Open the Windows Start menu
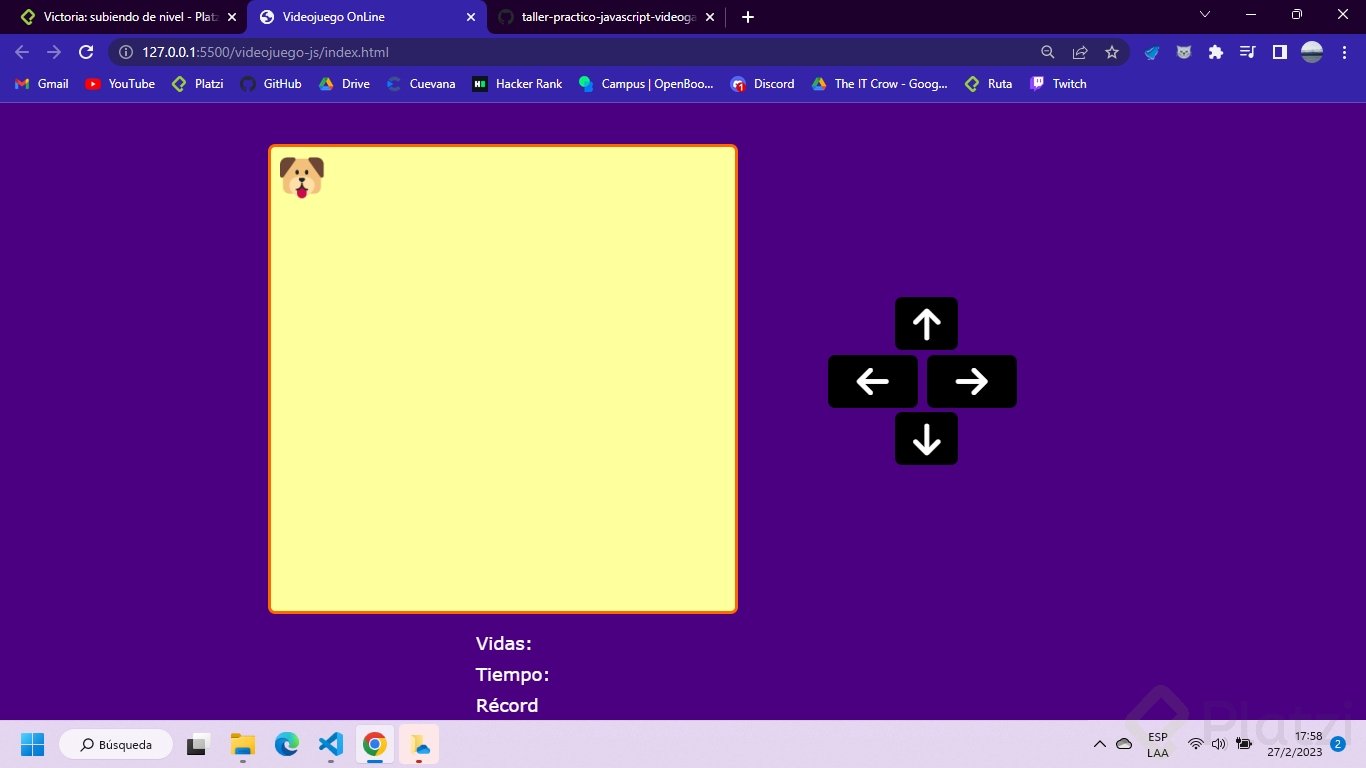1366x768 pixels. pyautogui.click(x=33, y=745)
